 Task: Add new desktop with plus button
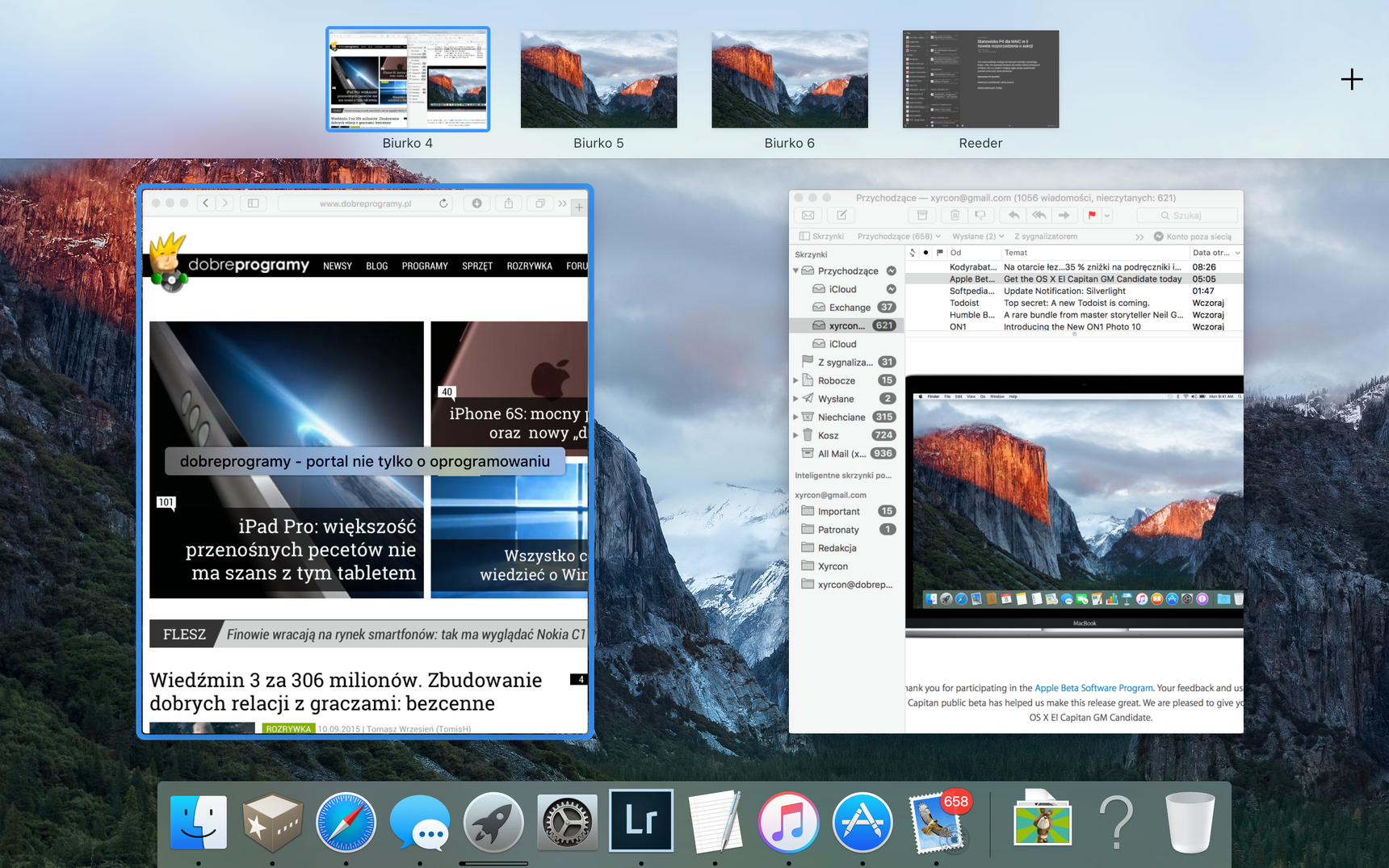click(x=1352, y=79)
